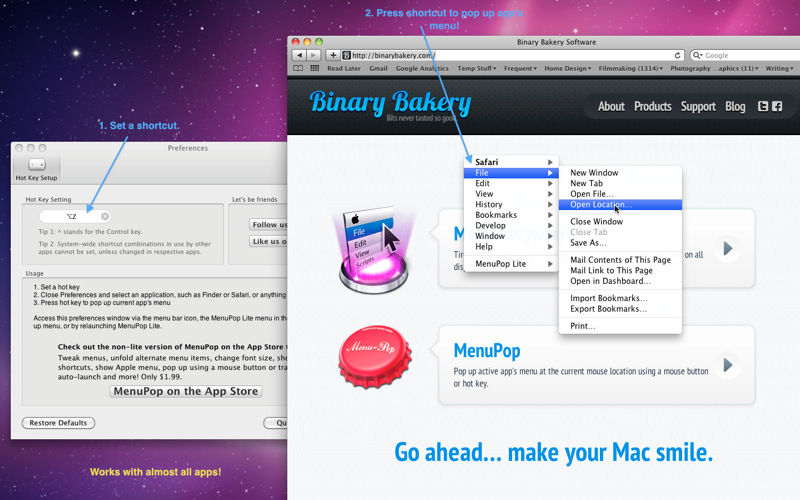Click Safari's back navigation arrow

[x=299, y=55]
